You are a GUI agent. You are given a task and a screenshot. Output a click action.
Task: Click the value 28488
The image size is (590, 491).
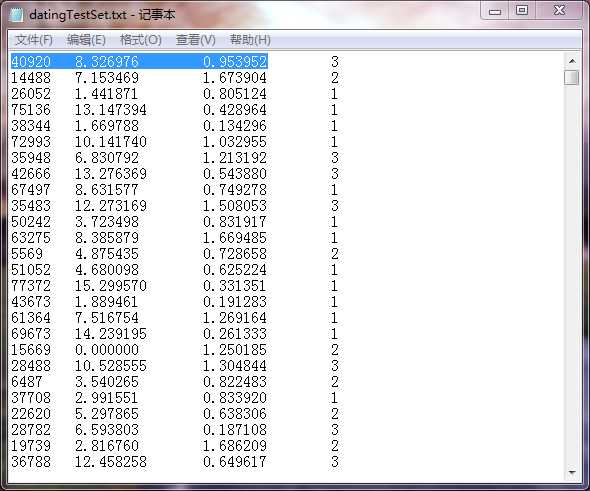tap(31, 366)
